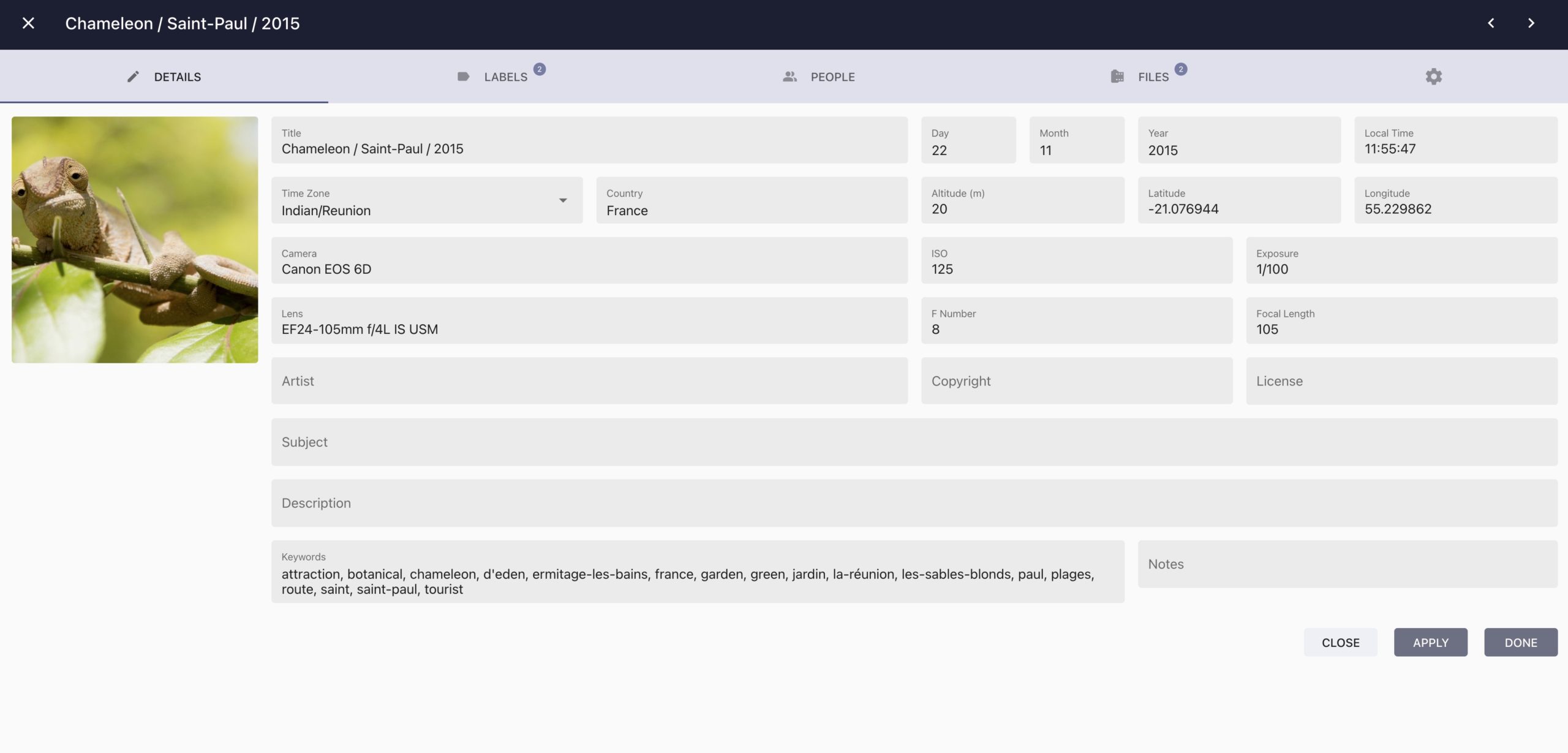The height and width of the screenshot is (753, 1568).
Task: Click the pencil icon on Details tab
Action: click(x=133, y=77)
